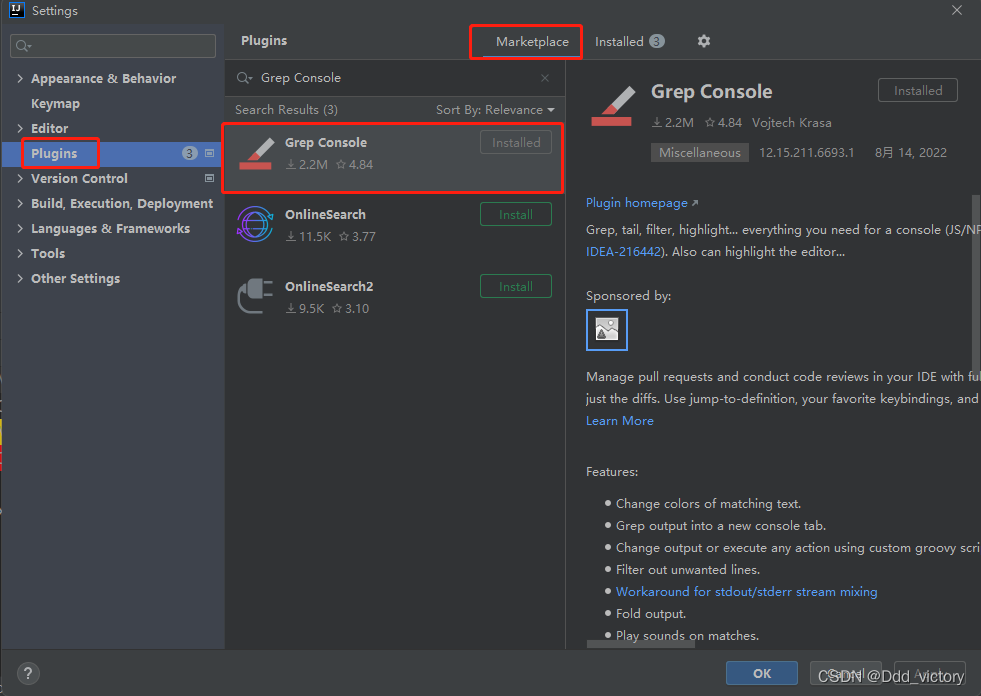Click the project-level icon beside Version Control

(210, 178)
